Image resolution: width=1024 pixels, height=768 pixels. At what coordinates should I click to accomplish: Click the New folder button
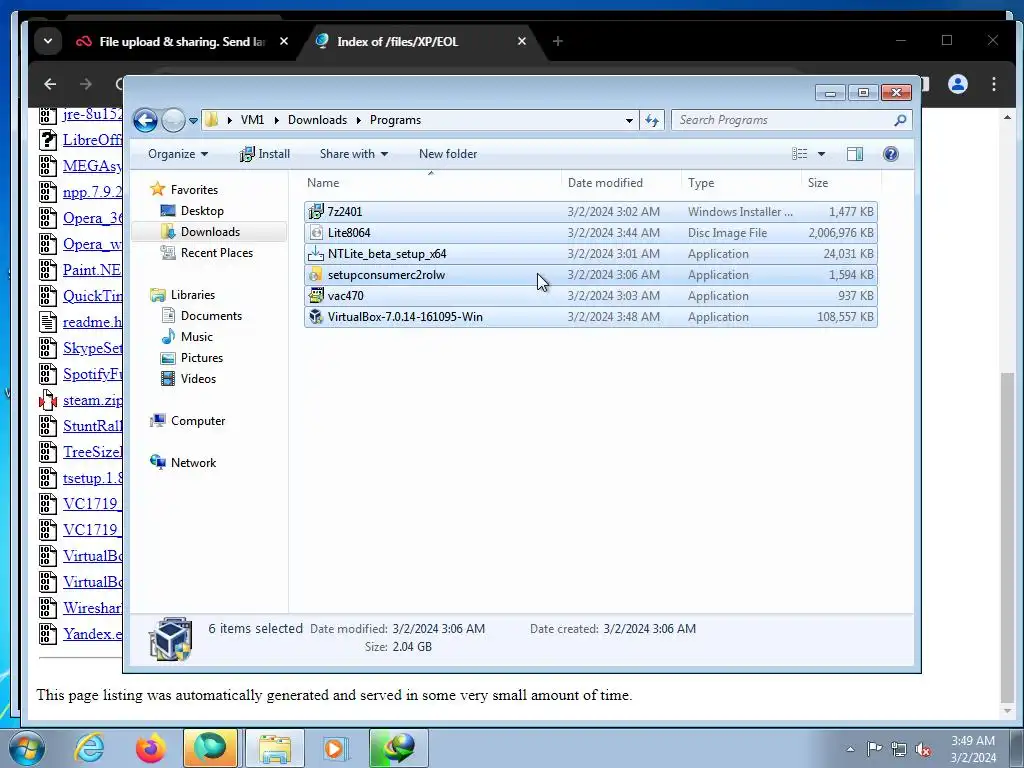click(x=448, y=154)
